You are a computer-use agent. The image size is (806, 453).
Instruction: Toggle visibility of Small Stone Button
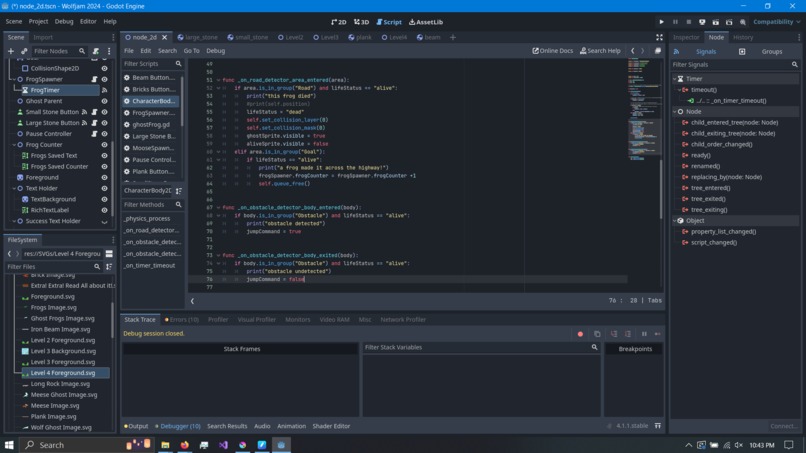coord(104,112)
